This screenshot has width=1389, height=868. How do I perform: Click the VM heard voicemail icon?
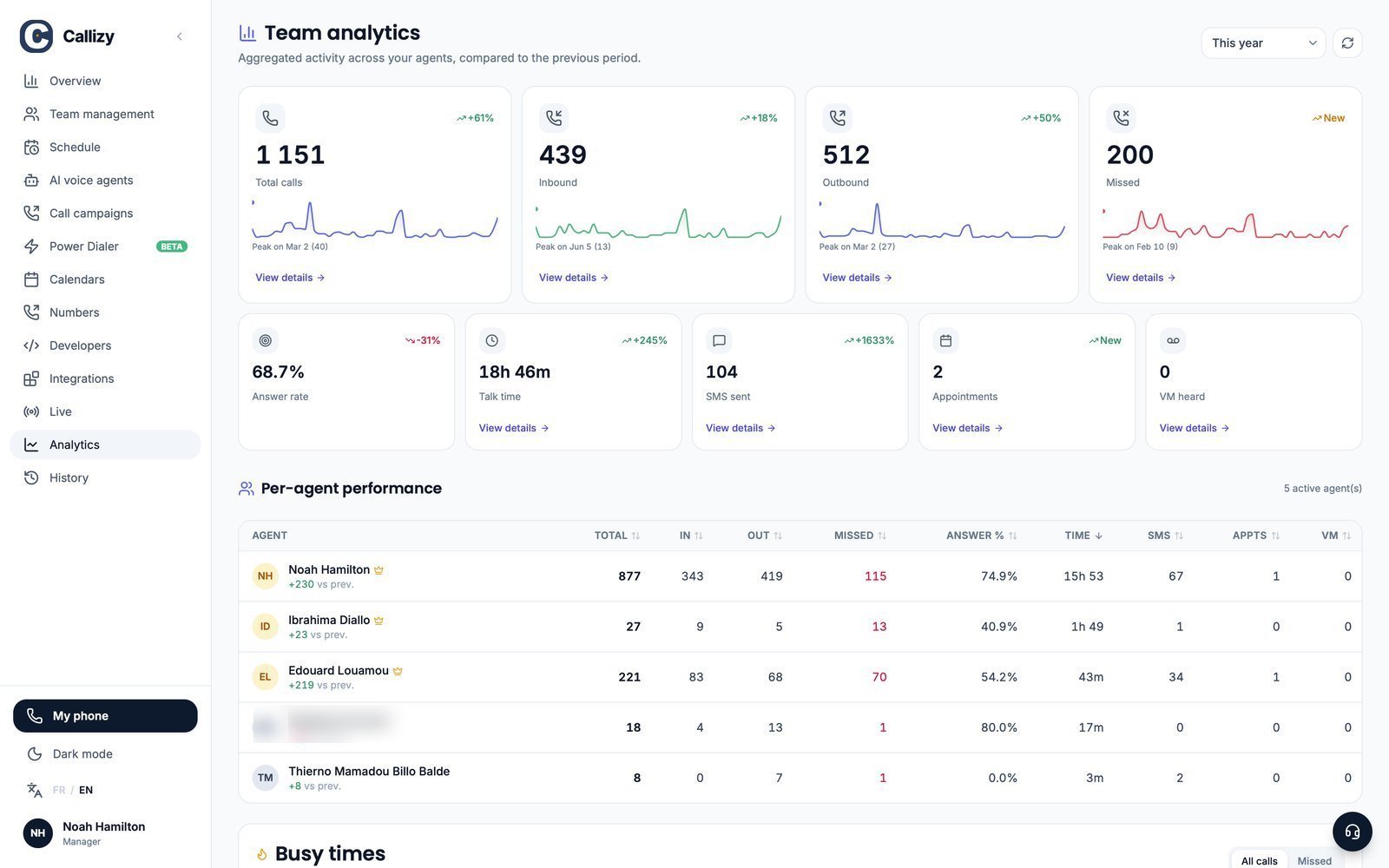click(1173, 341)
